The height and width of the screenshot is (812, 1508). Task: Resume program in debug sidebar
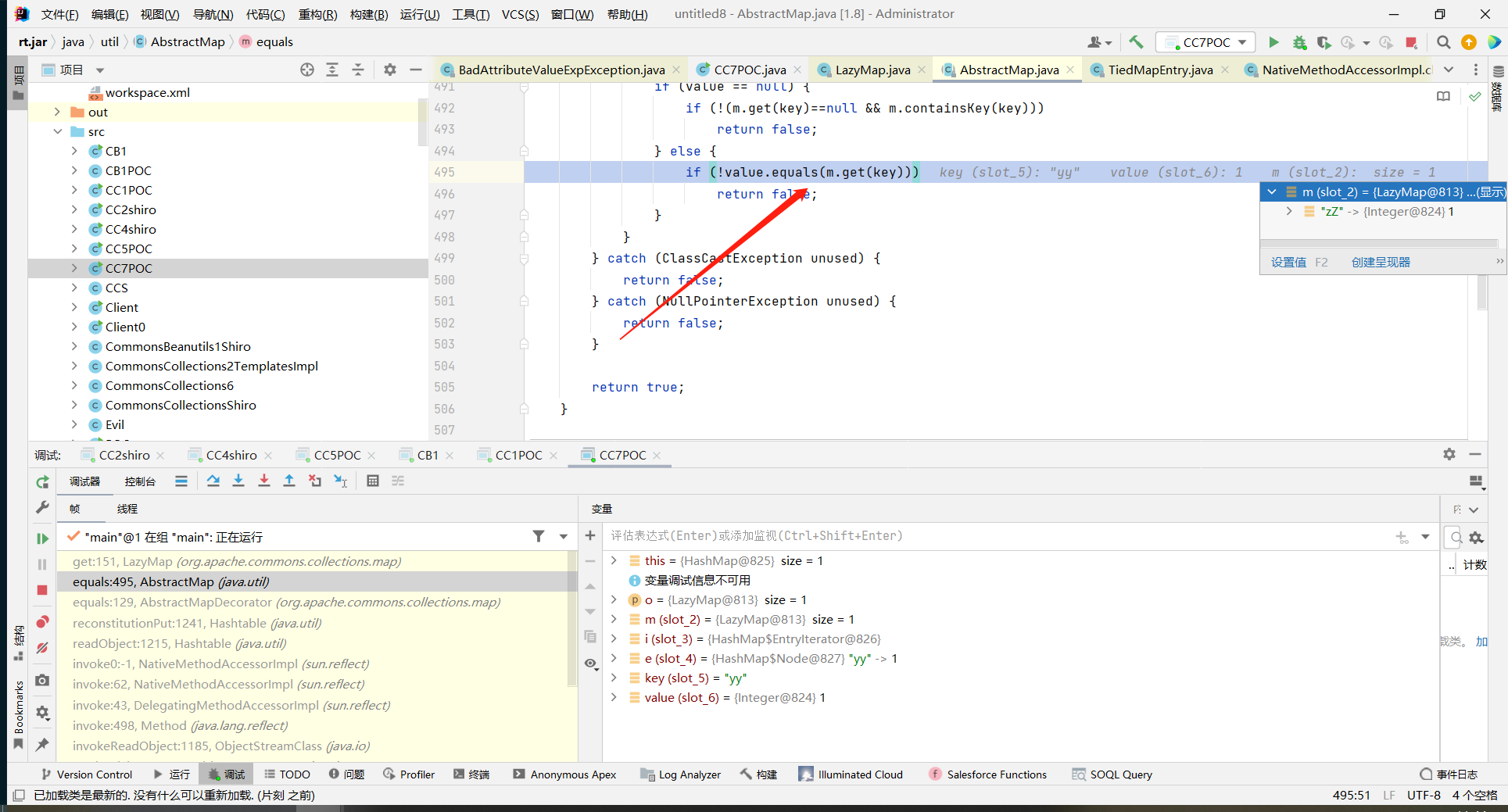point(42,538)
